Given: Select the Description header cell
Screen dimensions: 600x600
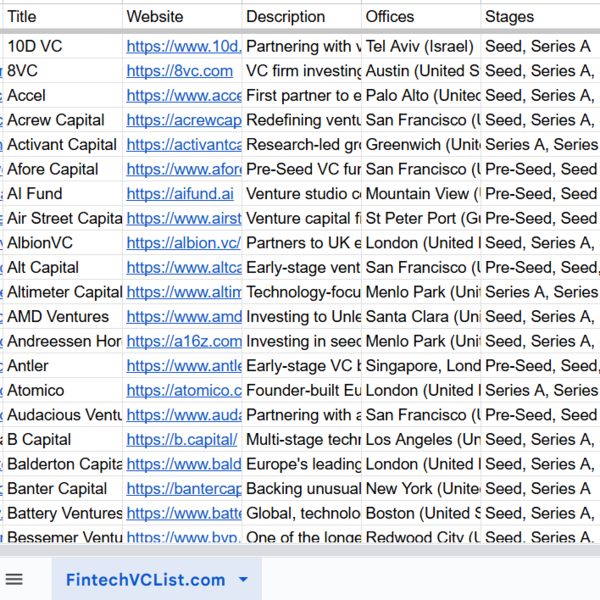Looking at the screenshot, I should tap(302, 16).
